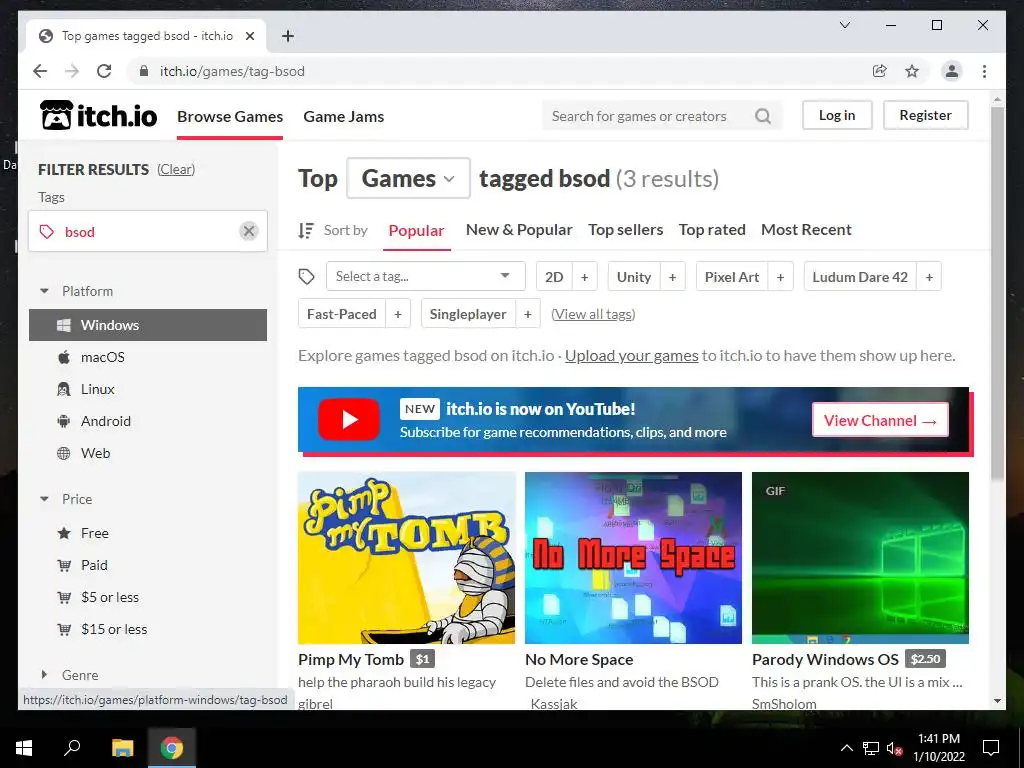Viewport: 1024px width, 768px height.
Task: Reload the page in Chrome
Action: pos(104,71)
